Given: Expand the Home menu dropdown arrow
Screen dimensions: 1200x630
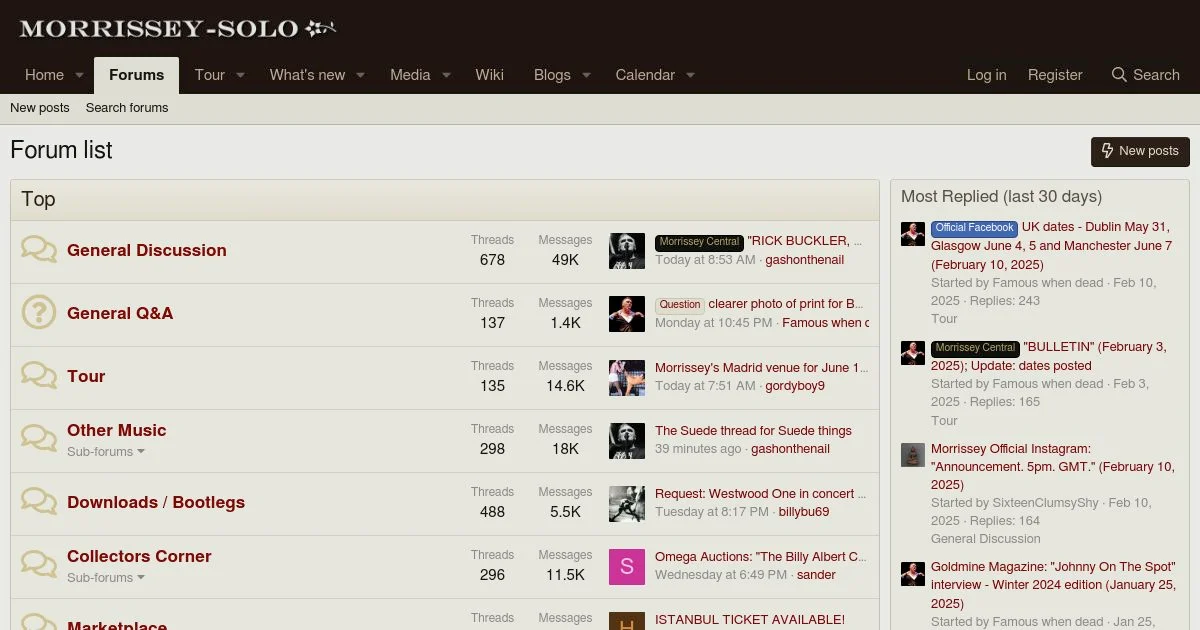Looking at the screenshot, I should point(80,76).
